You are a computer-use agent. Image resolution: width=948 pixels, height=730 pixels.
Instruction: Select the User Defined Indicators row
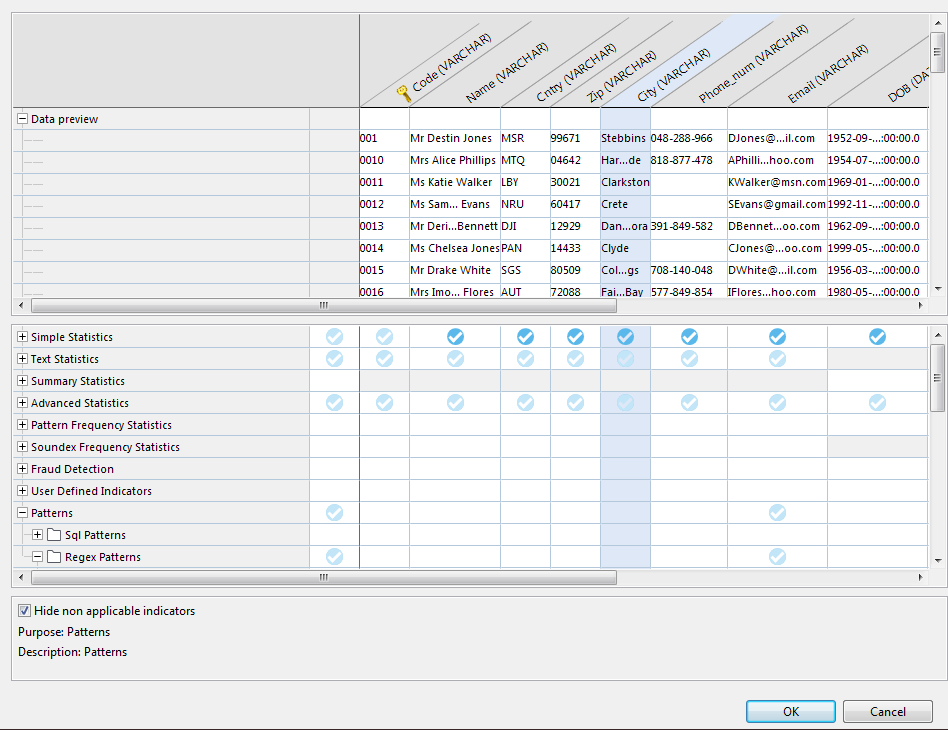(92, 491)
